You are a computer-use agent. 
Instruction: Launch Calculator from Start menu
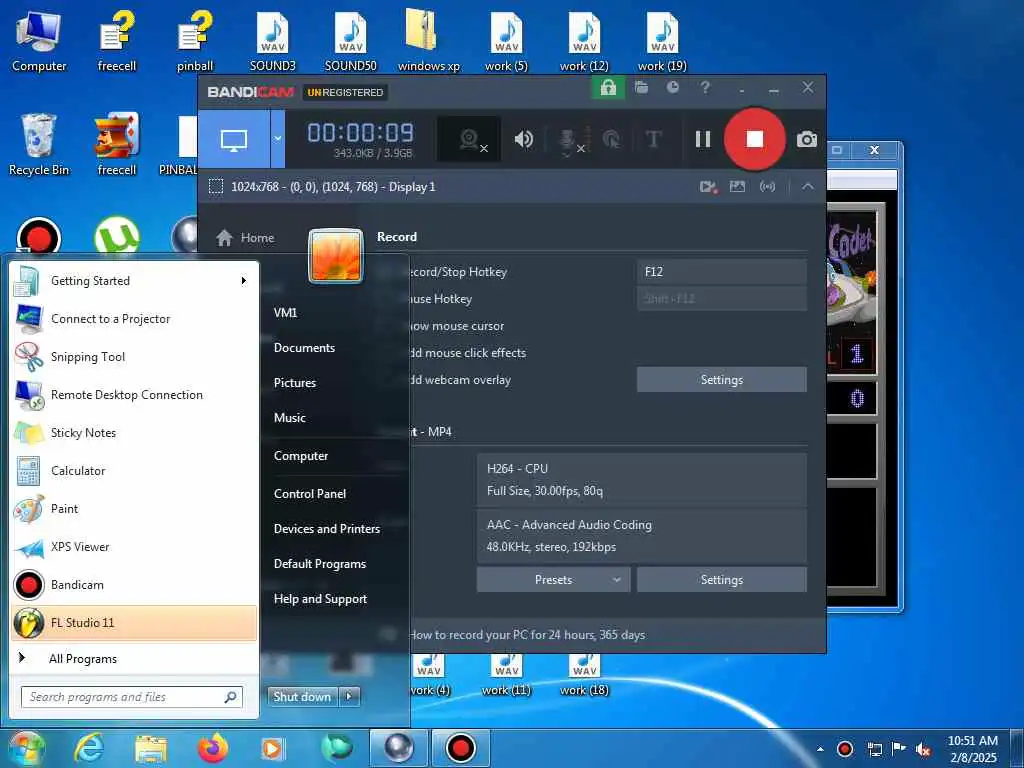click(x=134, y=470)
